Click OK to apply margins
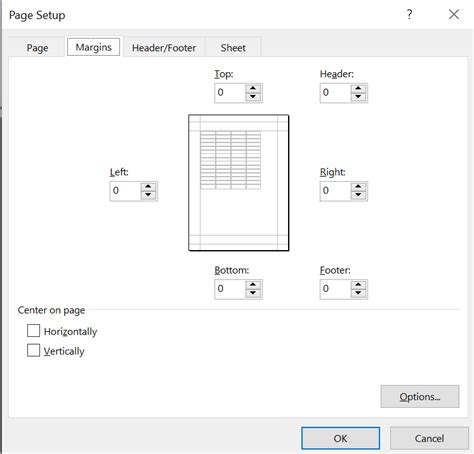This screenshot has height=454, width=474. tap(340, 438)
